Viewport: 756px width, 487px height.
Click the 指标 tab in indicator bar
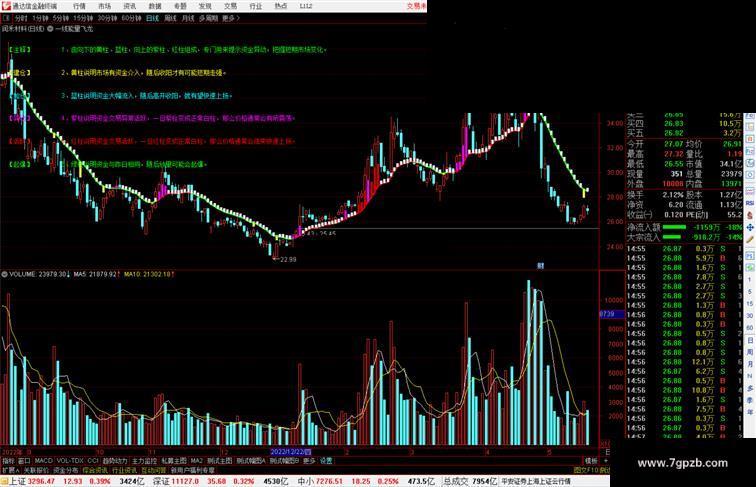coord(8,461)
